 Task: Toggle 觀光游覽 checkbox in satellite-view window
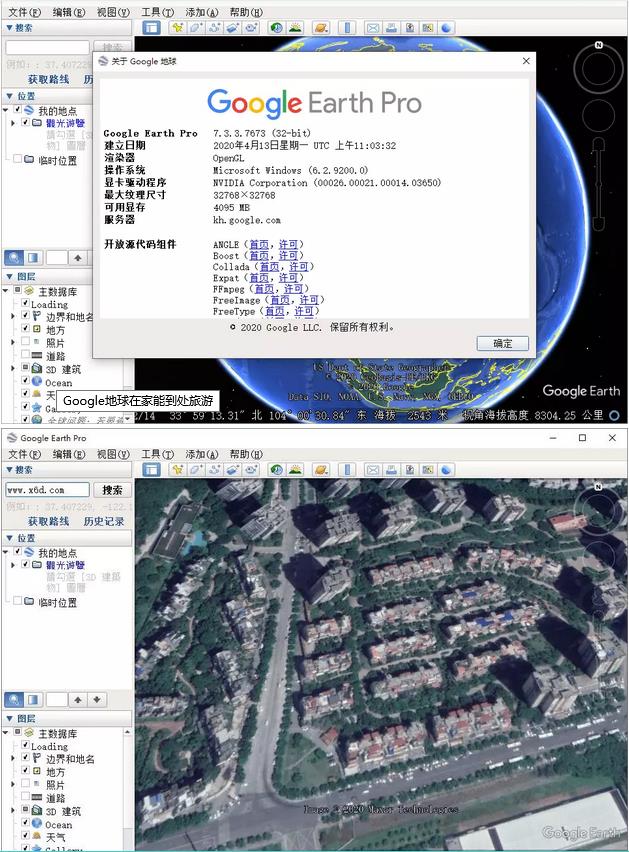pos(26,564)
